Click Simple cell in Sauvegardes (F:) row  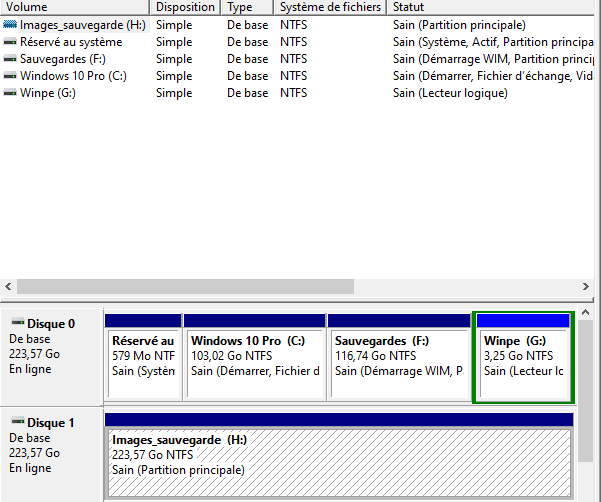(x=174, y=59)
